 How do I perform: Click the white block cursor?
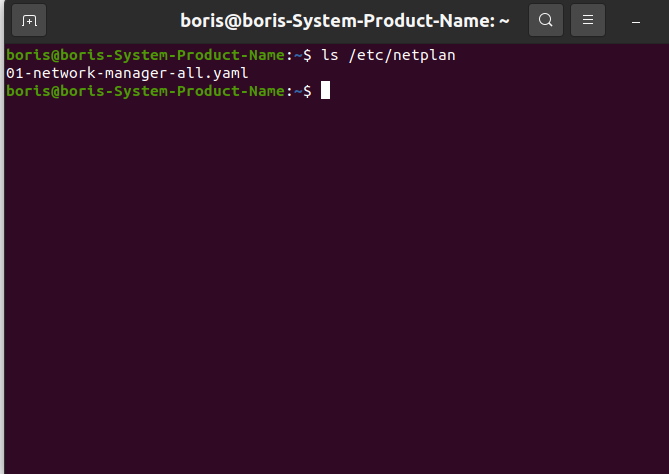pyautogui.click(x=325, y=91)
